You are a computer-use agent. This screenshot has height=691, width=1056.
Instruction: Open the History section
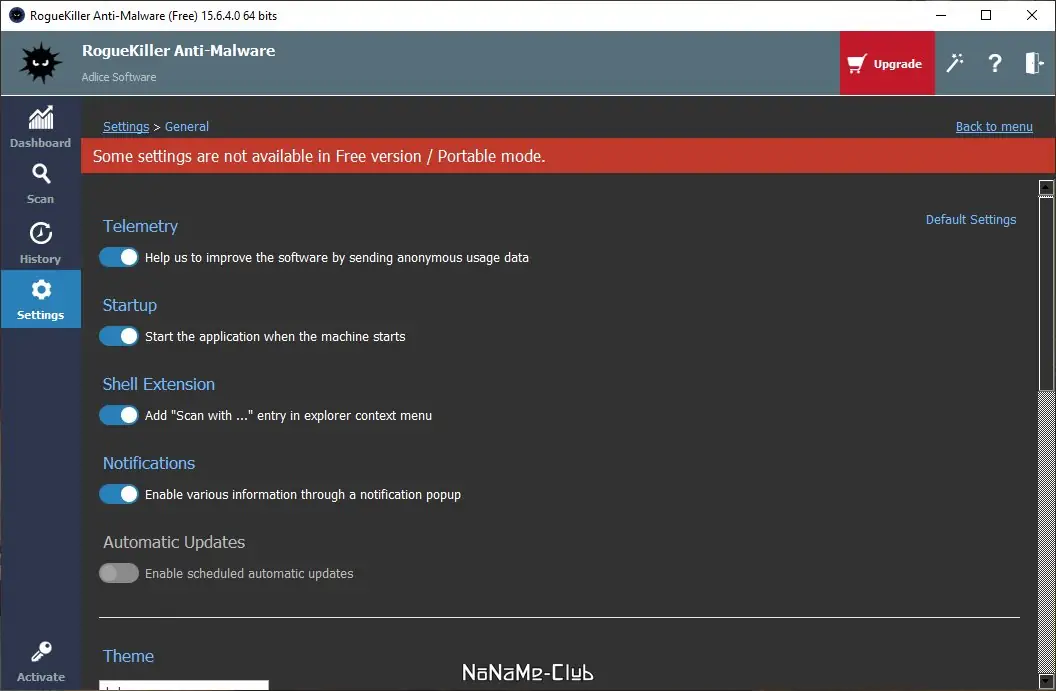coord(40,242)
